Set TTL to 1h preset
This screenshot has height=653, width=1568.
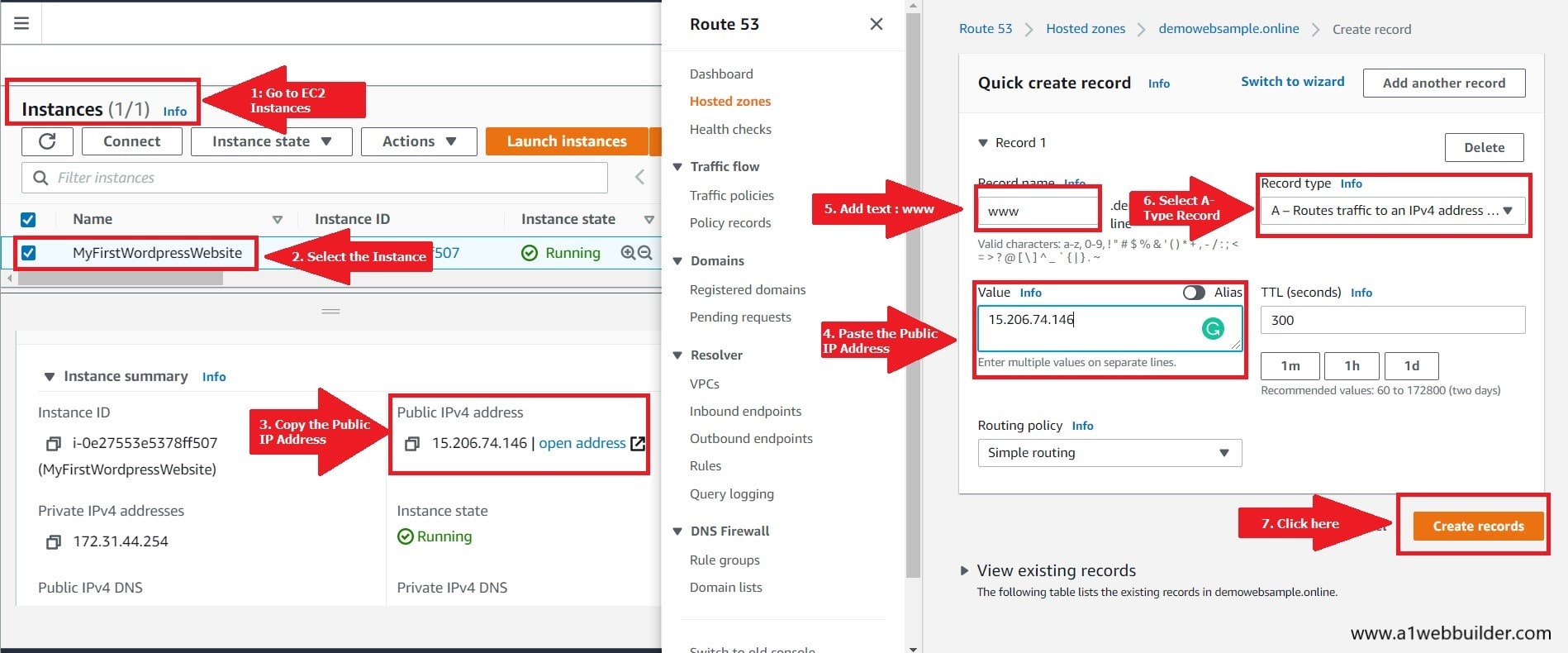coord(1352,365)
